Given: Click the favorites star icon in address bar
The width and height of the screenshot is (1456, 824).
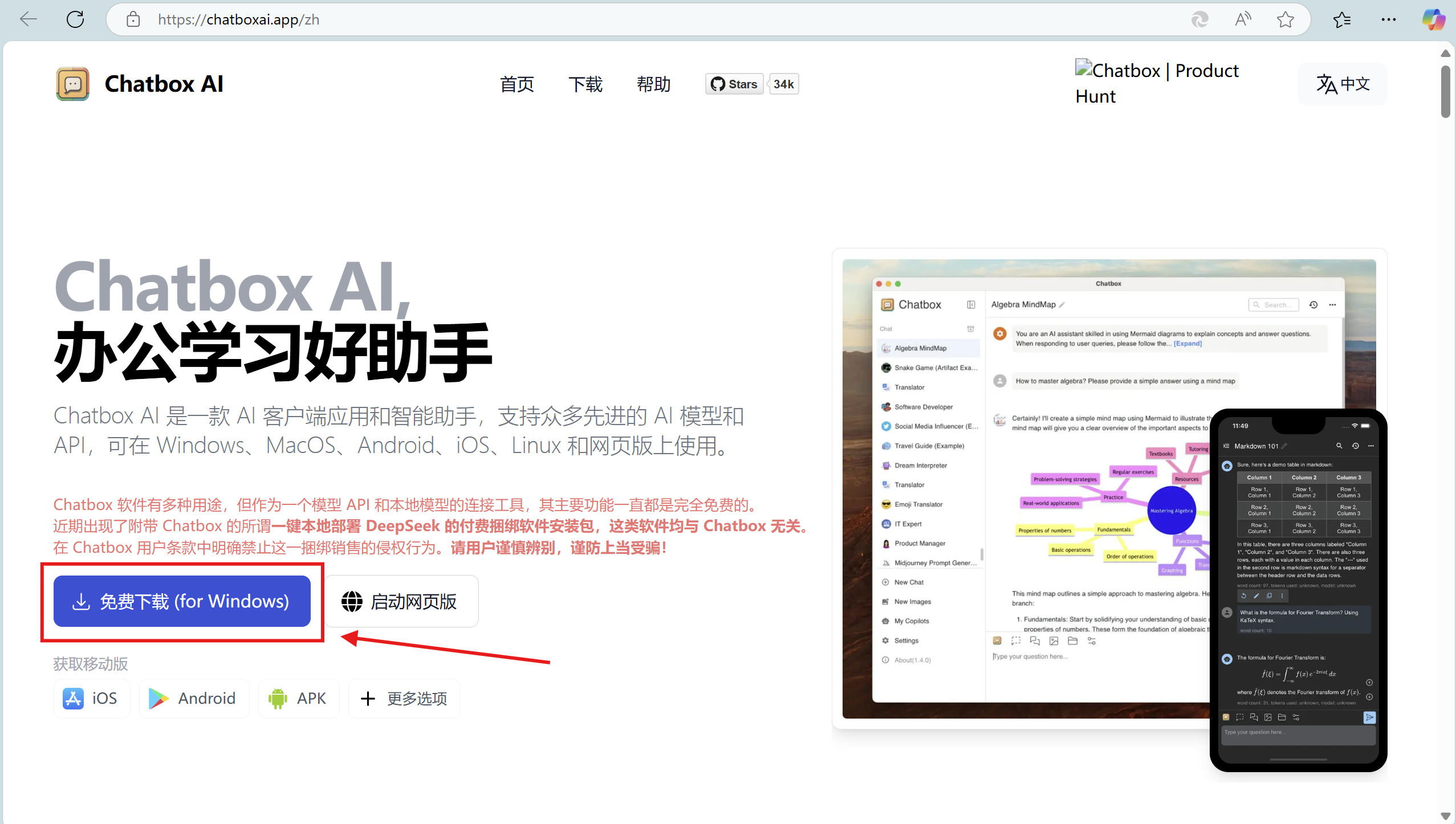Looking at the screenshot, I should pyautogui.click(x=1285, y=19).
